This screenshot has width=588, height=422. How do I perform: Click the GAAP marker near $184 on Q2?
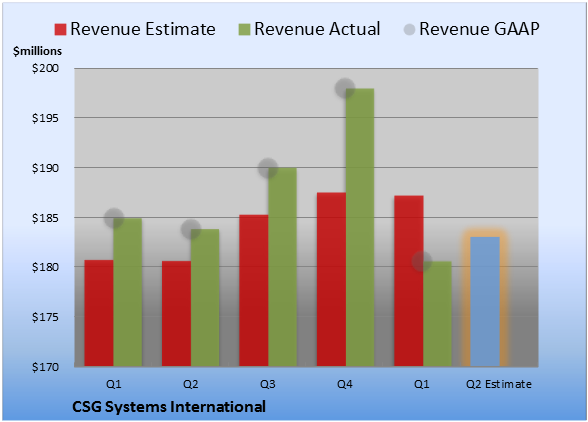pos(191,229)
